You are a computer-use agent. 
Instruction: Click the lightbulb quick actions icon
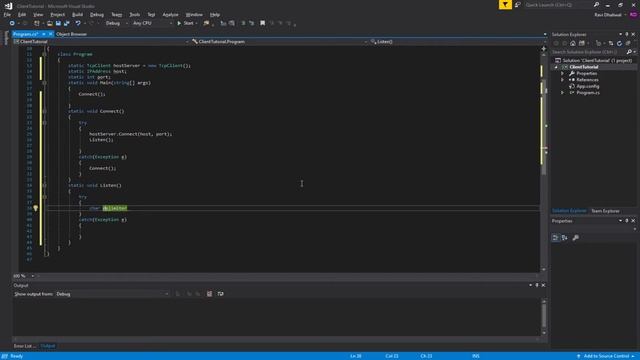36,208
